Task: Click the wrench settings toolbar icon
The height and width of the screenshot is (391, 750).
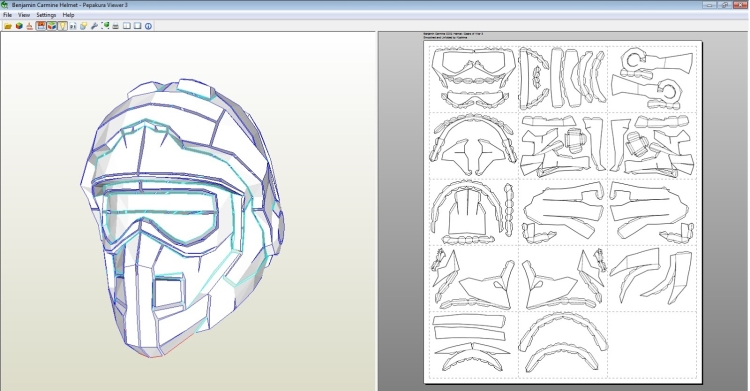Action: point(94,26)
